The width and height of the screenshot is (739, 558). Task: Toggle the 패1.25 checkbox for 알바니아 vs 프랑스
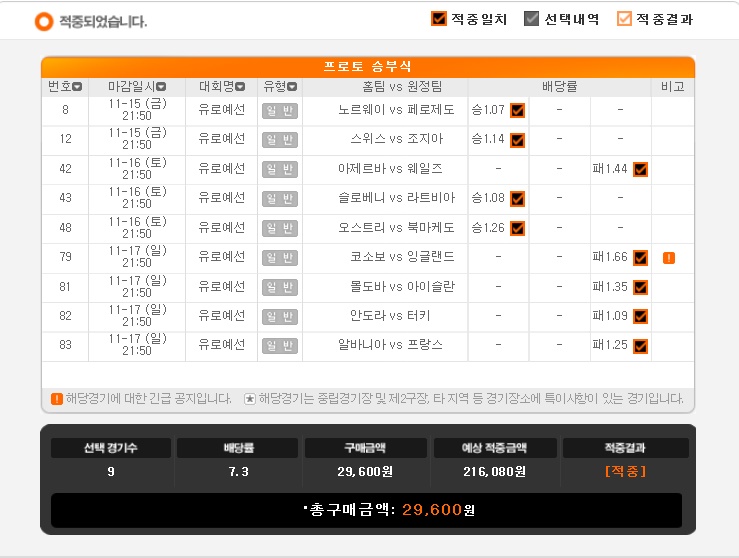[640, 346]
